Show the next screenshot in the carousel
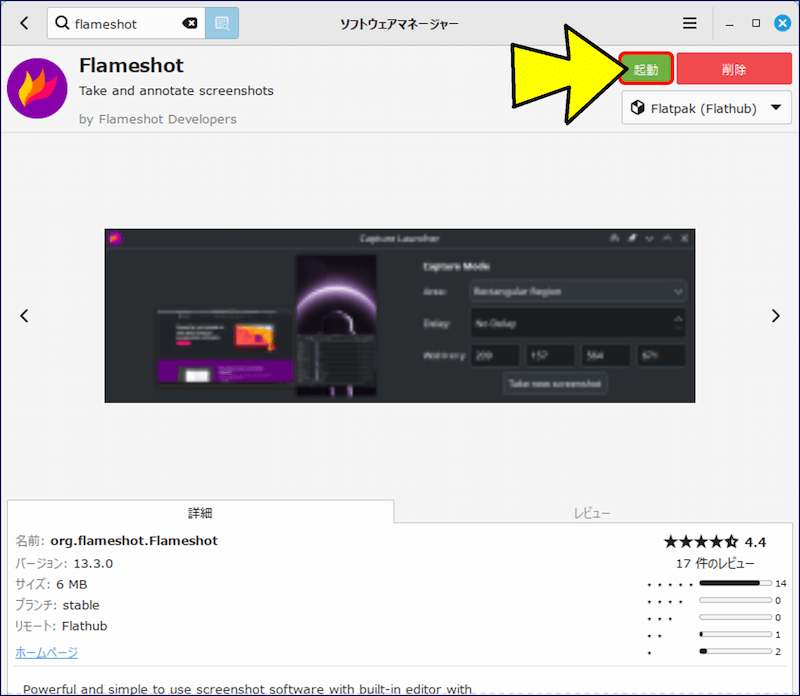Image resolution: width=800 pixels, height=696 pixels. pos(775,316)
